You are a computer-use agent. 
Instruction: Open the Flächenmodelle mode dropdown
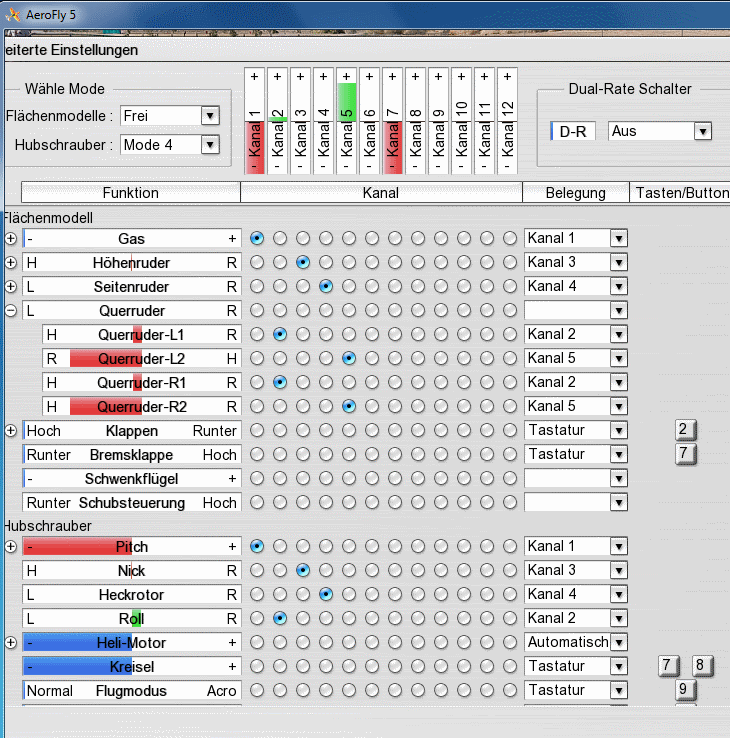(x=209, y=116)
